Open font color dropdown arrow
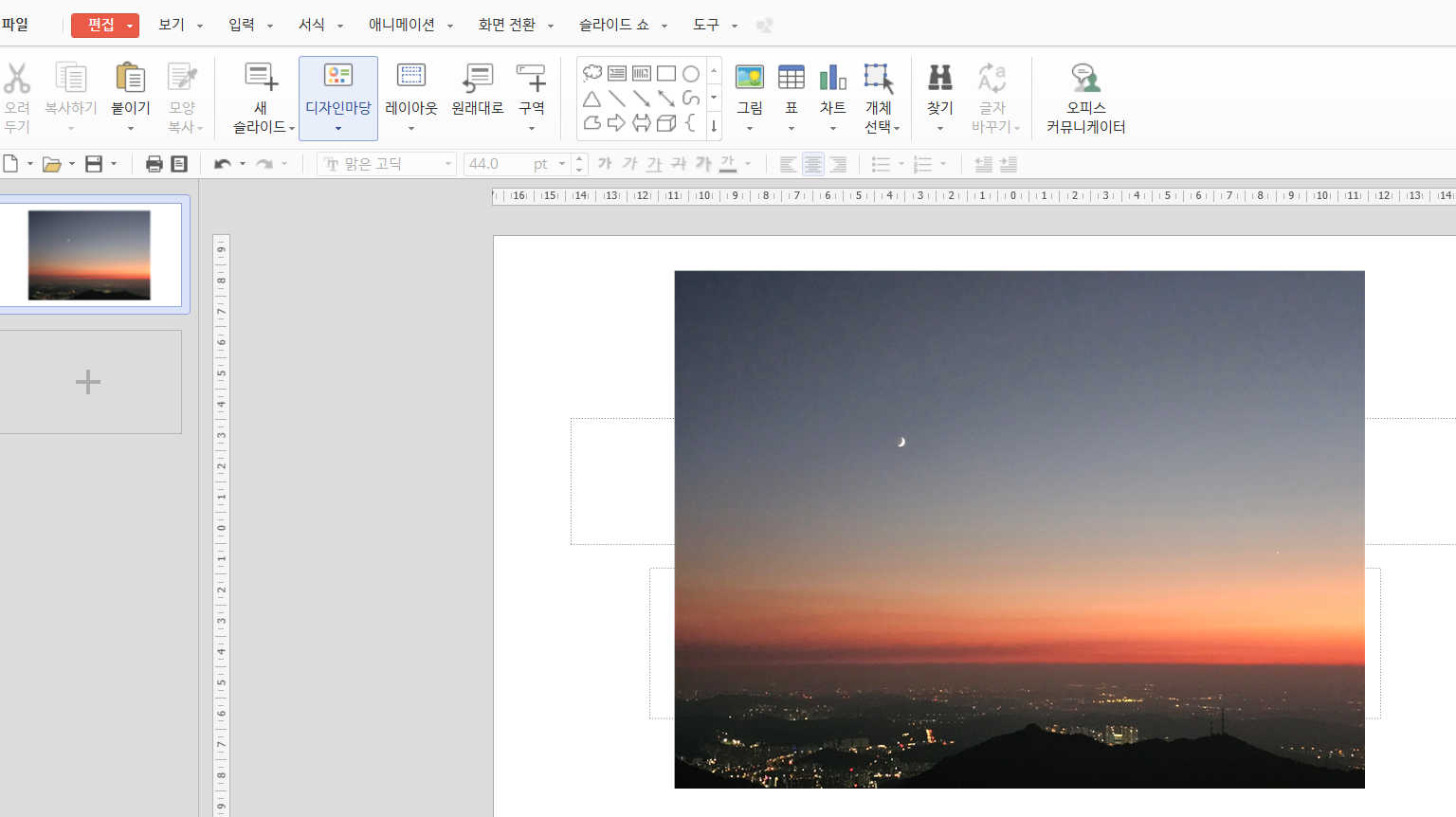This screenshot has height=817, width=1456. [x=748, y=164]
